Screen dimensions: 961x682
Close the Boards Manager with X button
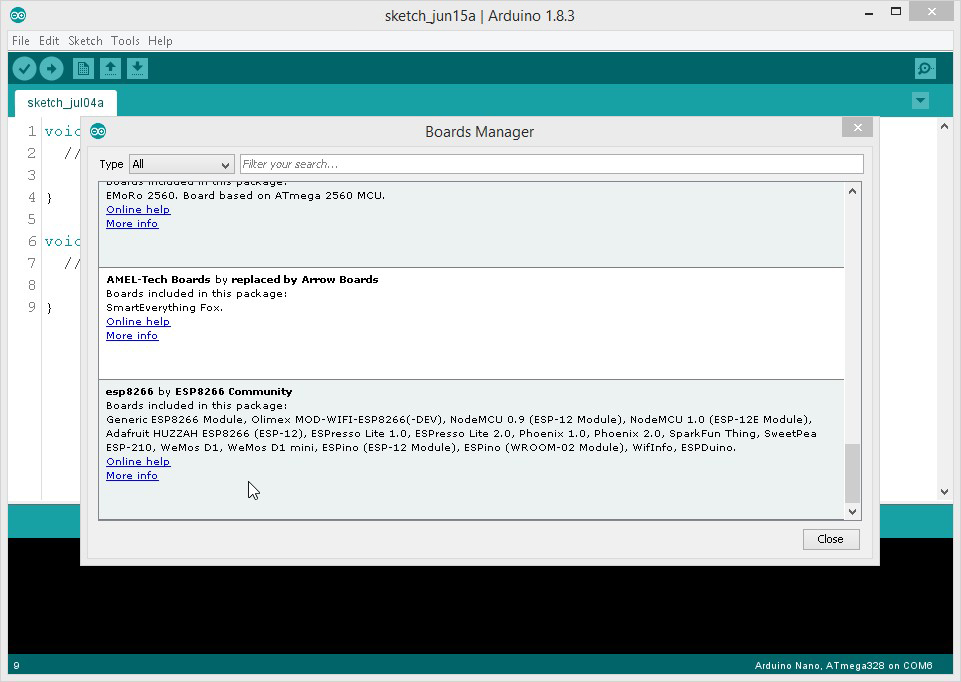click(x=856, y=127)
